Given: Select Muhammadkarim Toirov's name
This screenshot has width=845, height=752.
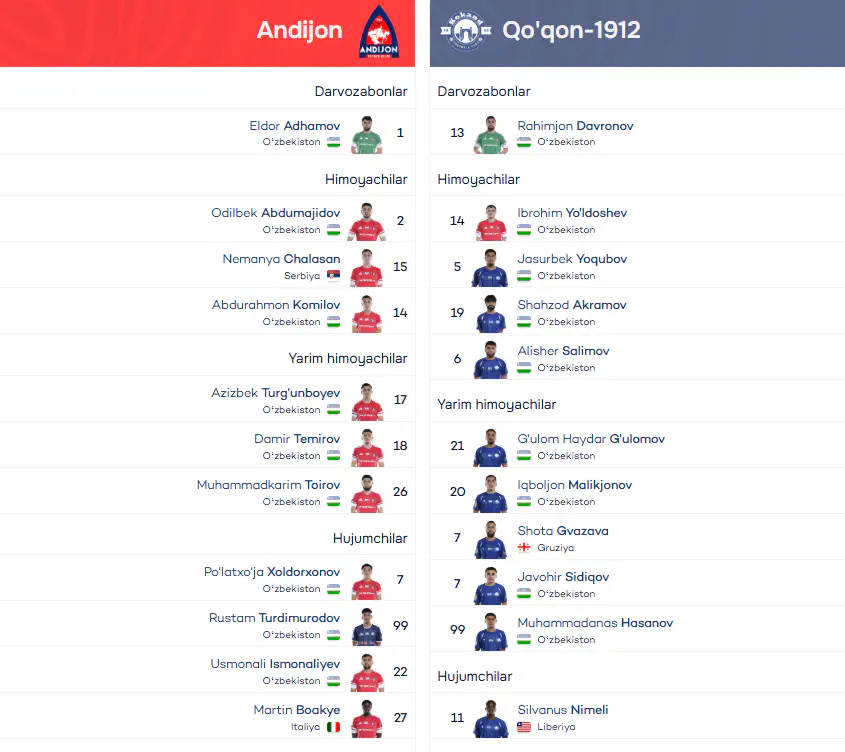Looking at the screenshot, I should point(268,485).
